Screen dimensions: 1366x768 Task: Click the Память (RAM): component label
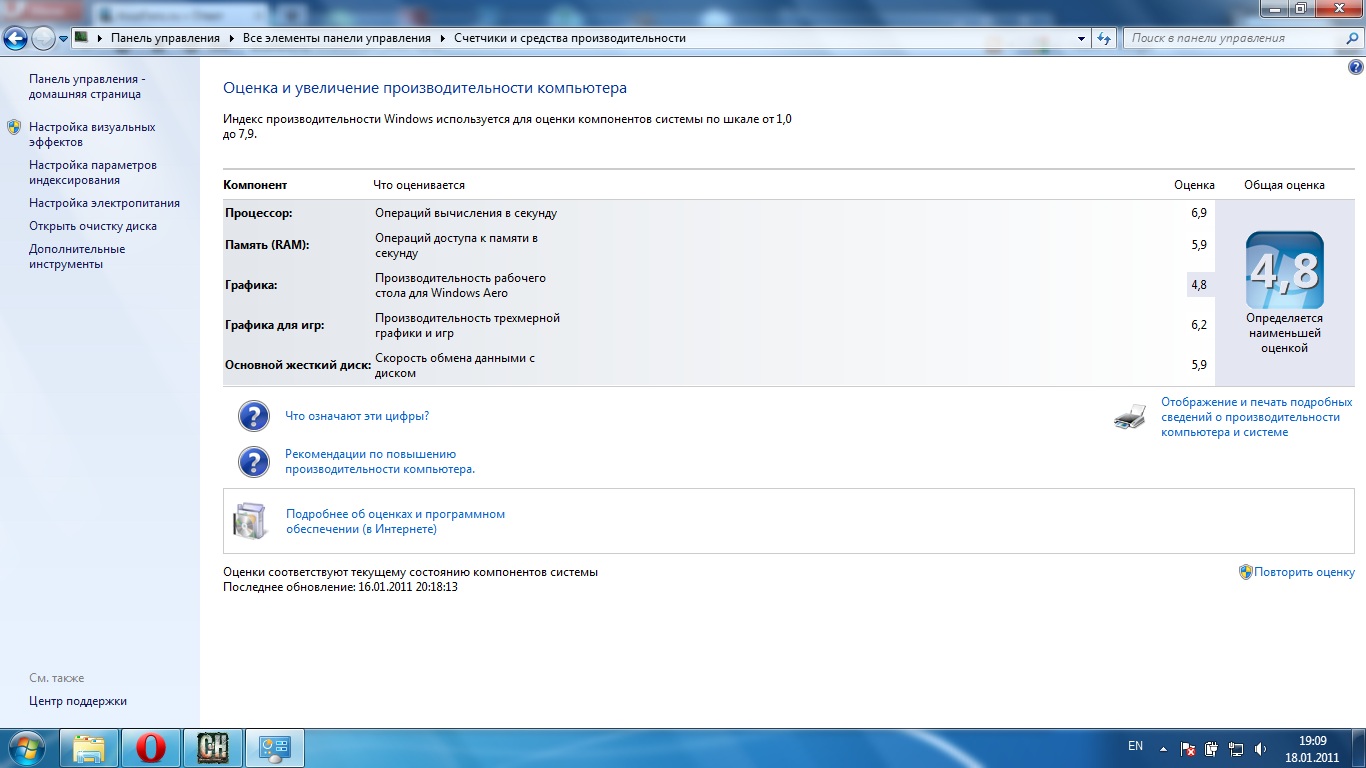267,245
